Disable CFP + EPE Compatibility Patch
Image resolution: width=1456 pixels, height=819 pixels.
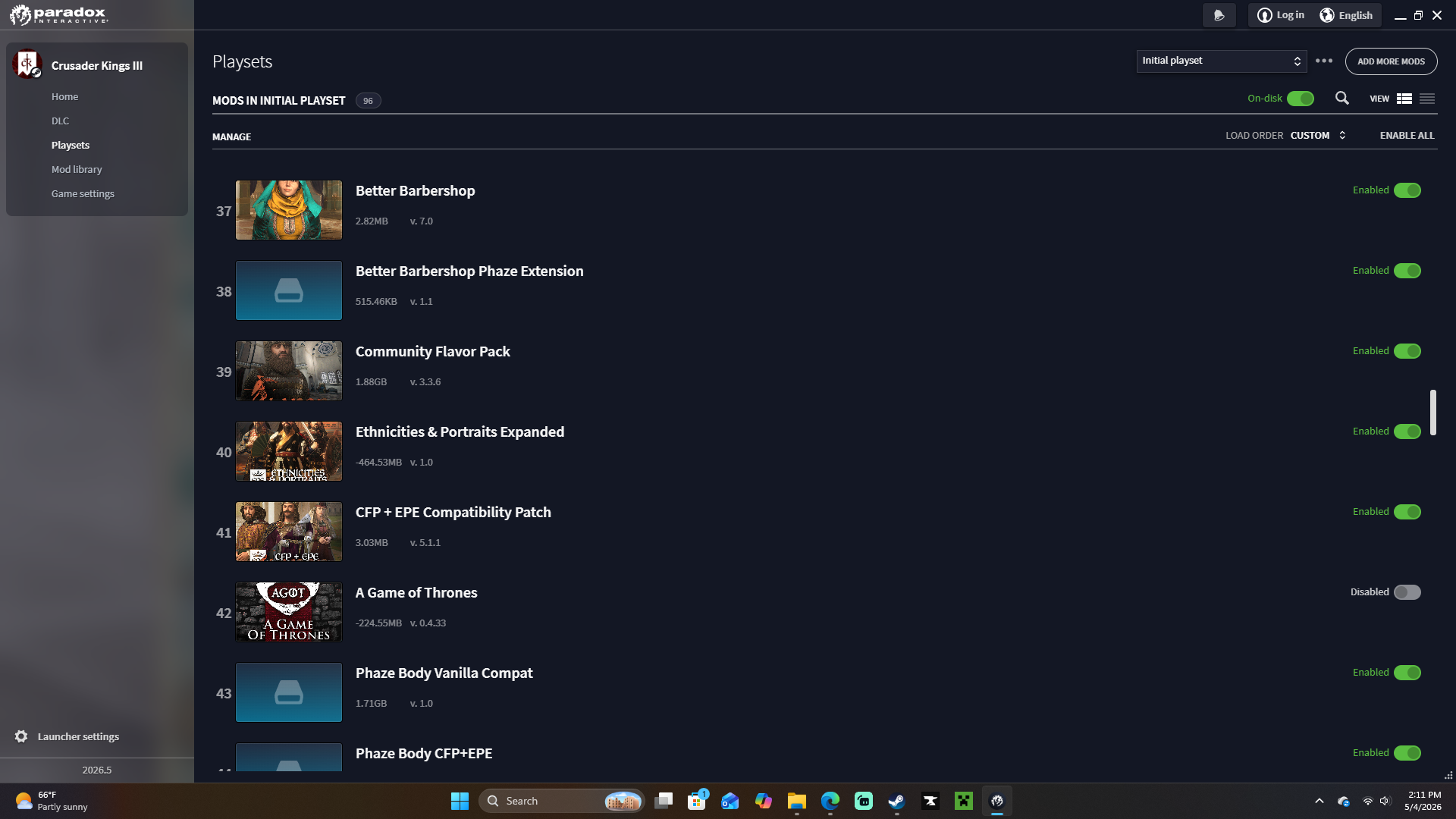click(1407, 512)
